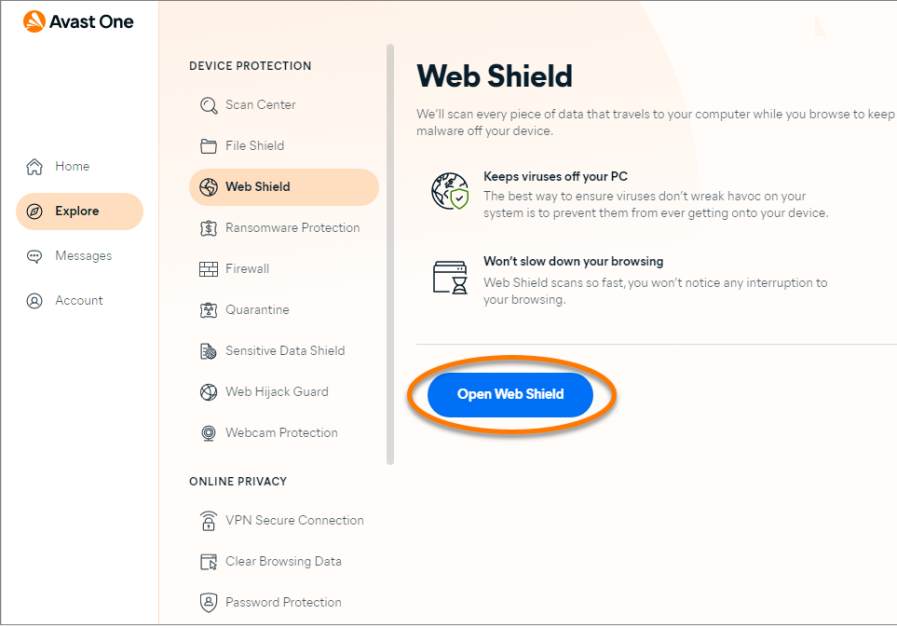Open Password Protection feature
The image size is (897, 628).
pyautogui.click(x=283, y=603)
